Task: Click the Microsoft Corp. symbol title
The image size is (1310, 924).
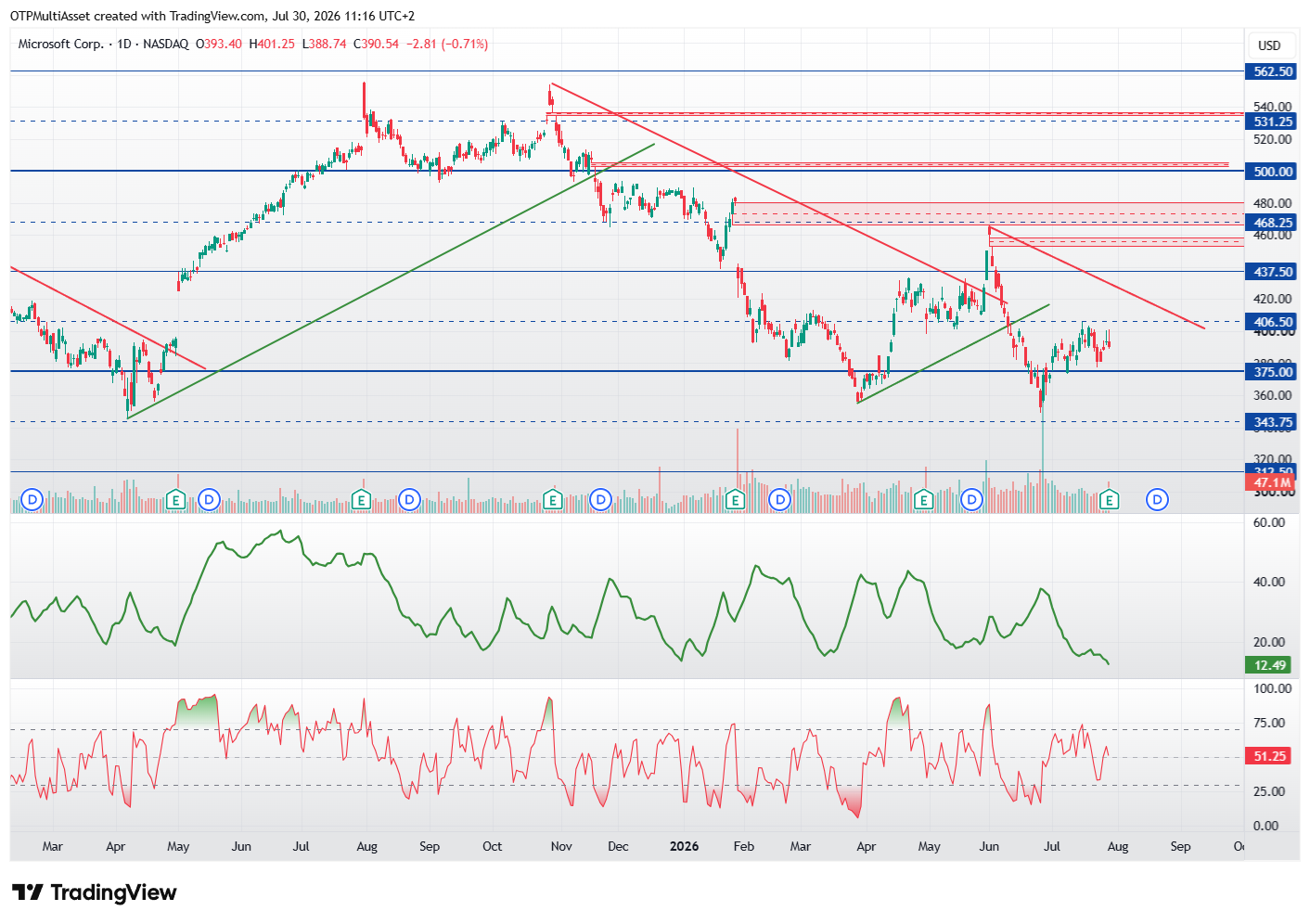Action: pos(61,44)
